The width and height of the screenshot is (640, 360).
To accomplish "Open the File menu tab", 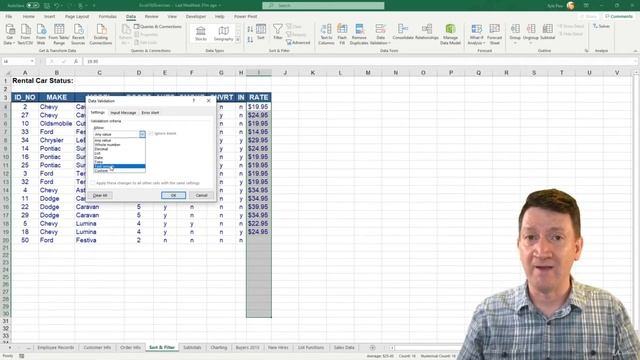I will pyautogui.click(x=9, y=16).
